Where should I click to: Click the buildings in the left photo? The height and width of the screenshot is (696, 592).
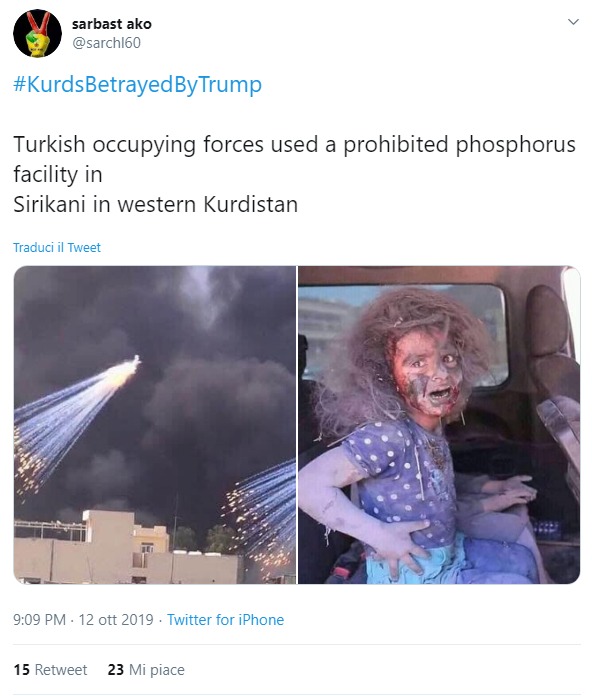click(x=129, y=549)
